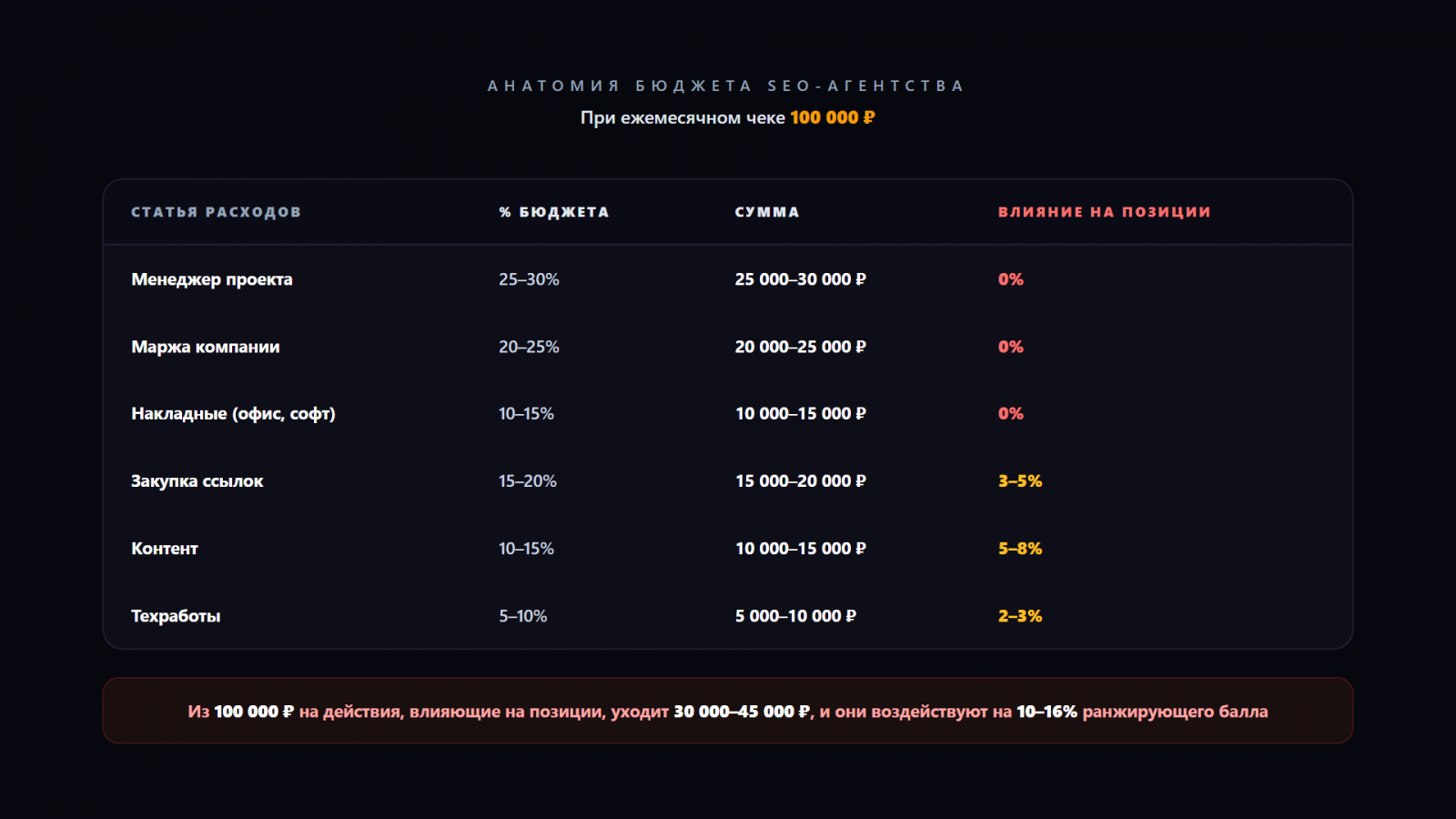Click the '2–3%' impact value for Техработы

[1019, 616]
